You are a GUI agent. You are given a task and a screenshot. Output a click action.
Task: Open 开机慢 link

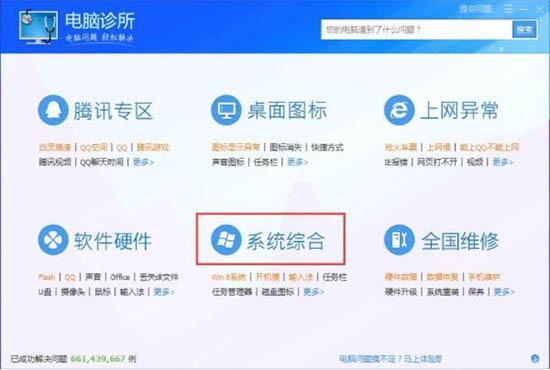[x=267, y=277]
